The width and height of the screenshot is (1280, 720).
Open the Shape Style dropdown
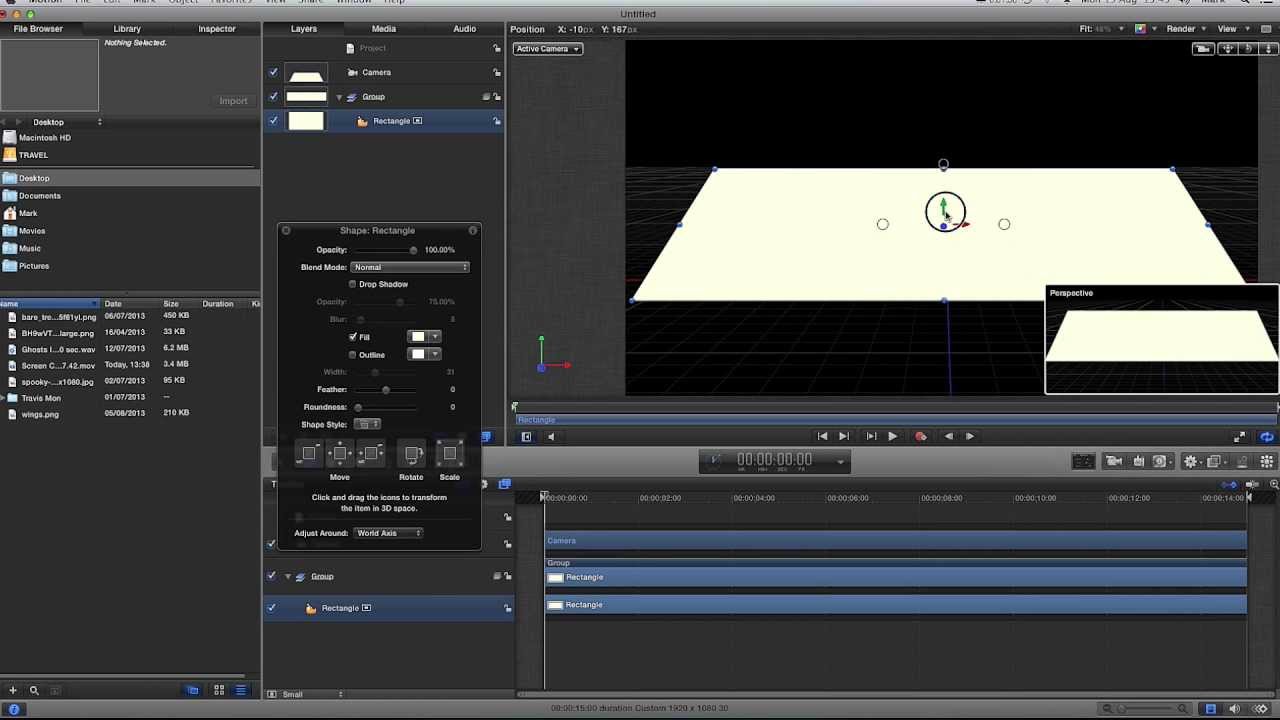click(x=367, y=424)
